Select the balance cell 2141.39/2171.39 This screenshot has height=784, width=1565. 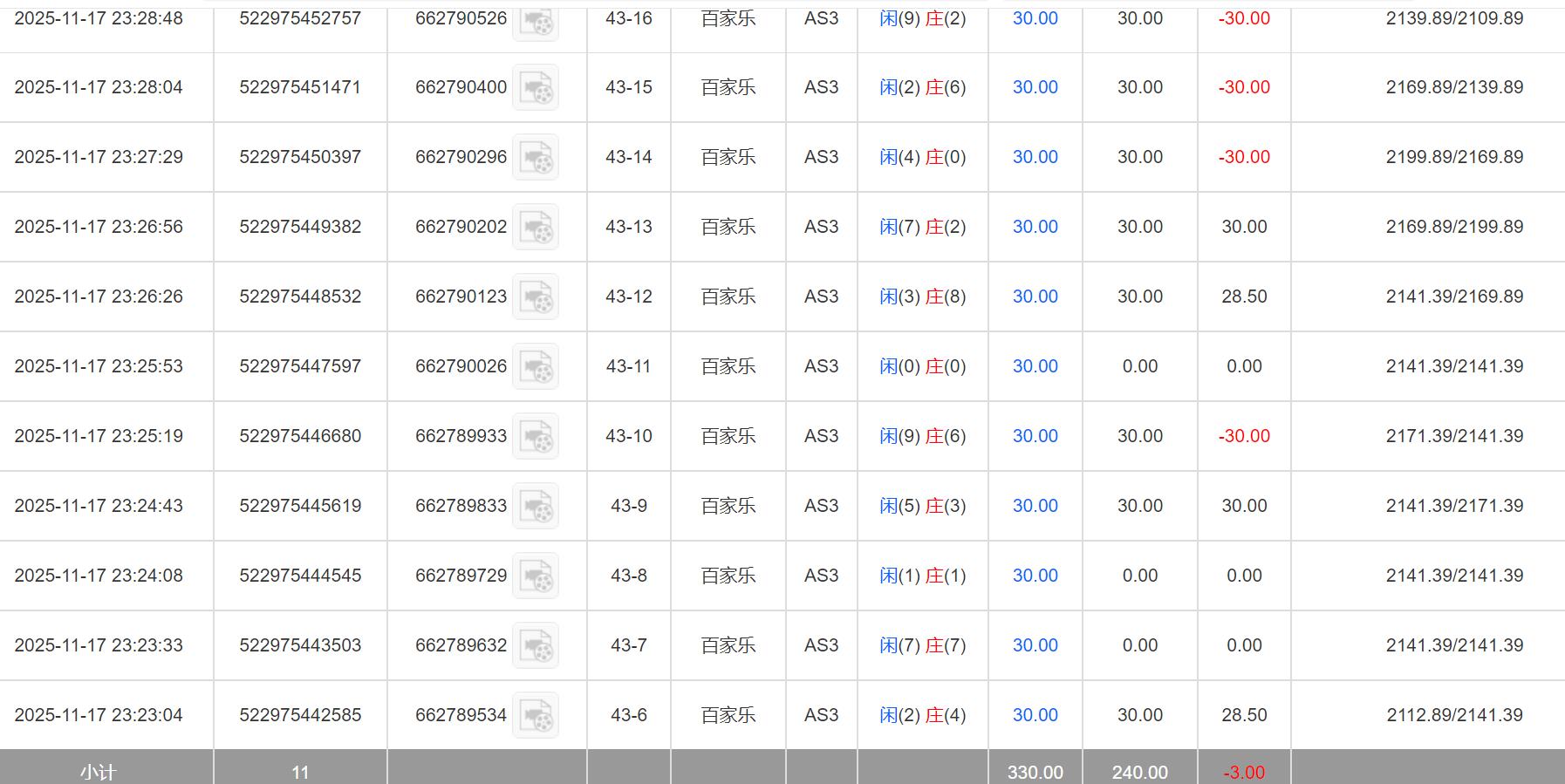[1454, 506]
